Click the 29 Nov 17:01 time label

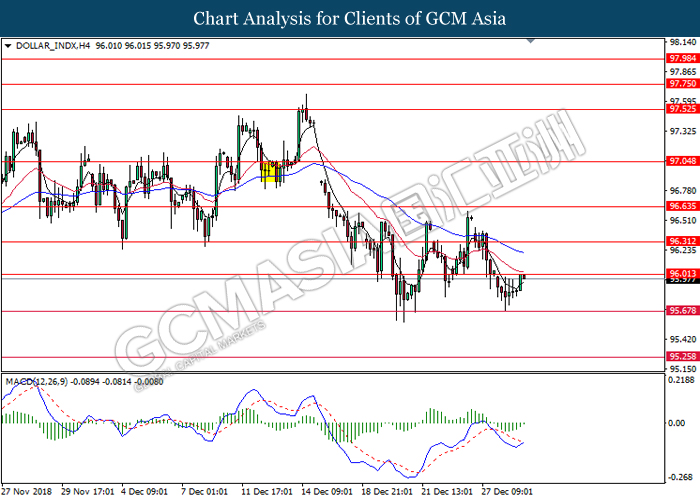[88, 492]
